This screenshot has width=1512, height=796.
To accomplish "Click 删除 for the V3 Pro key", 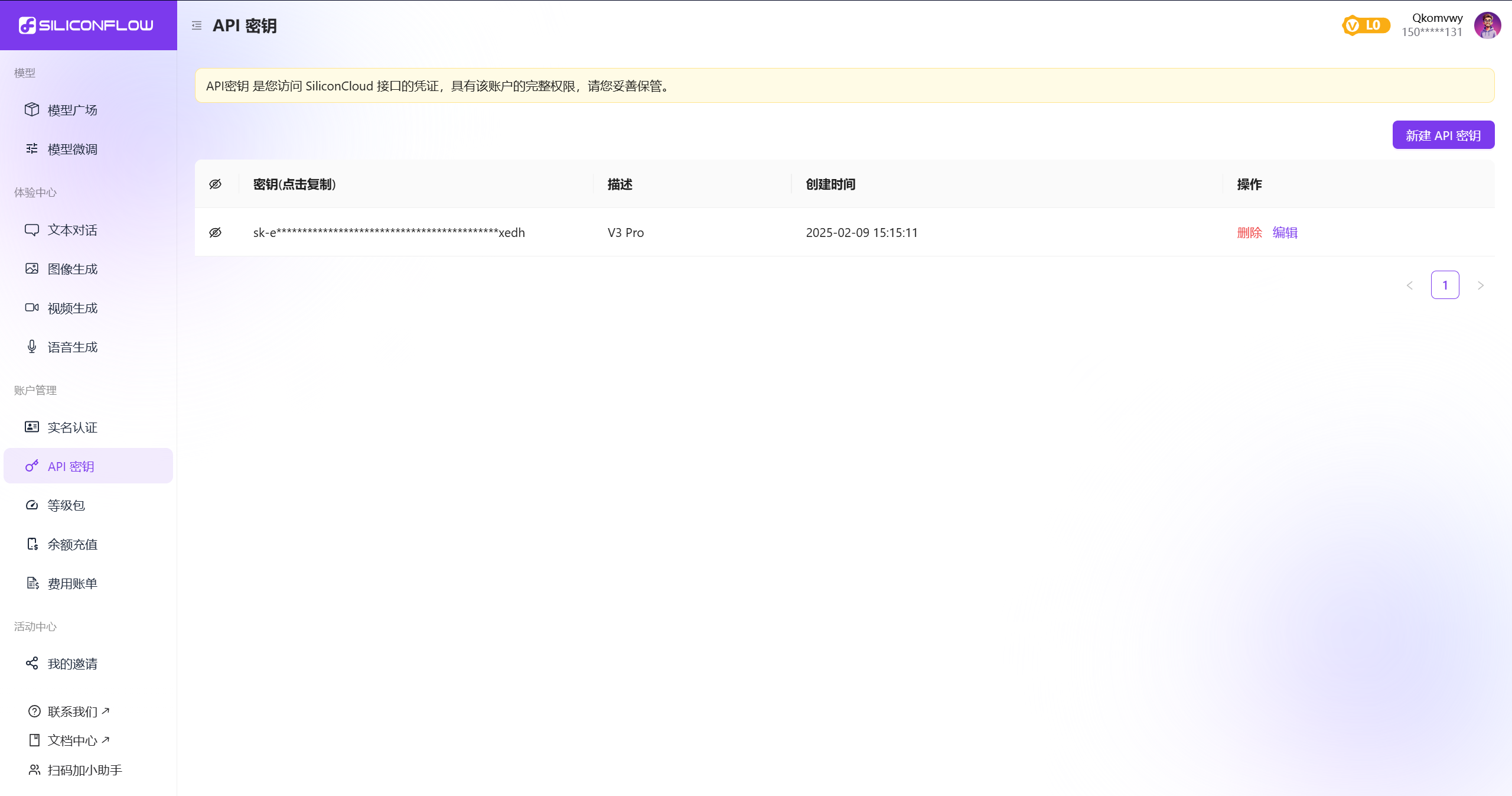I will 1249,232.
